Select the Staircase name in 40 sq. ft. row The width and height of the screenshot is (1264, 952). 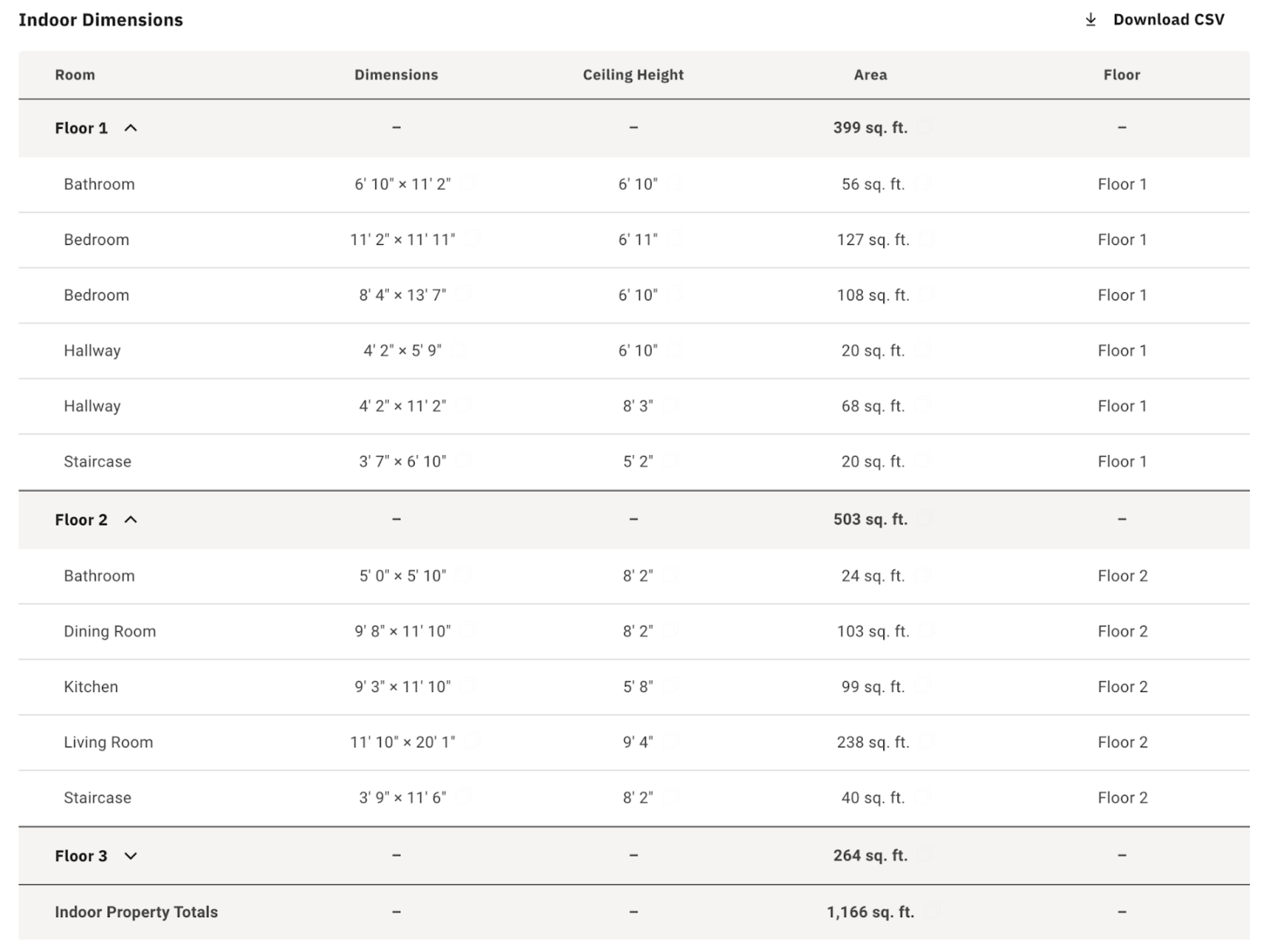(98, 797)
